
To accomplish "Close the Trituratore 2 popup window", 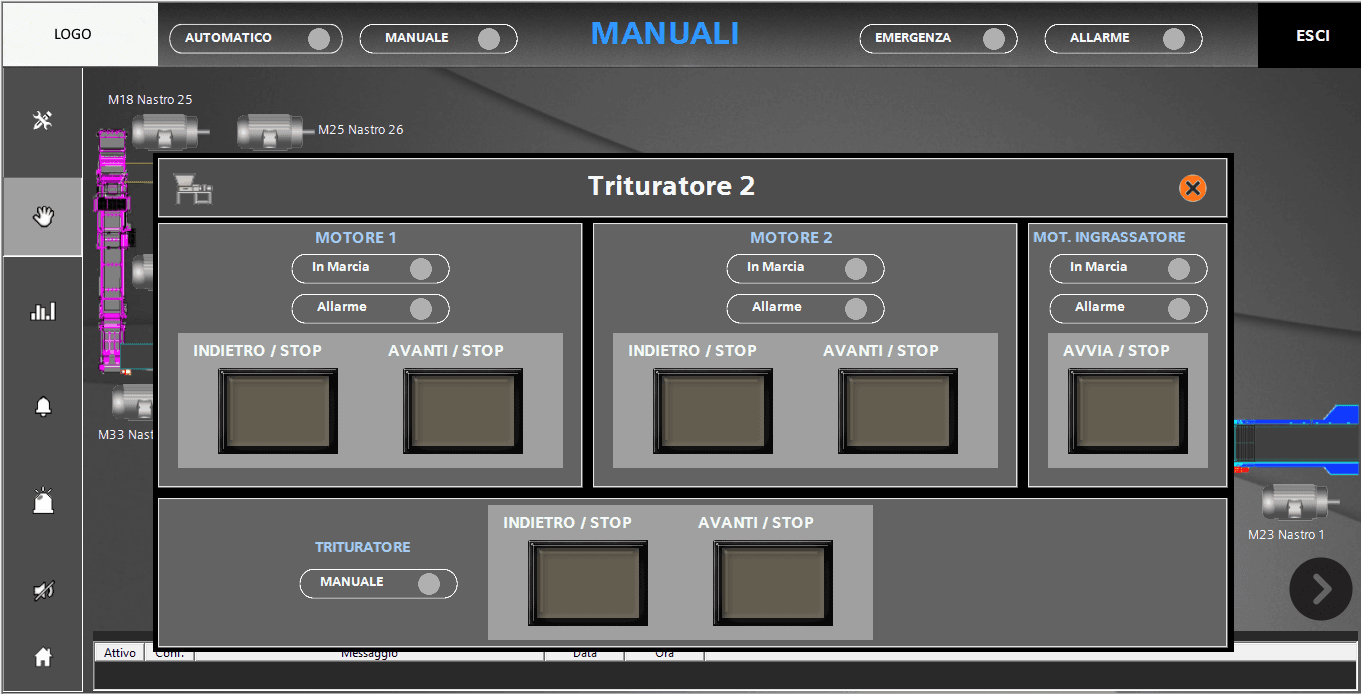I will [x=1192, y=187].
